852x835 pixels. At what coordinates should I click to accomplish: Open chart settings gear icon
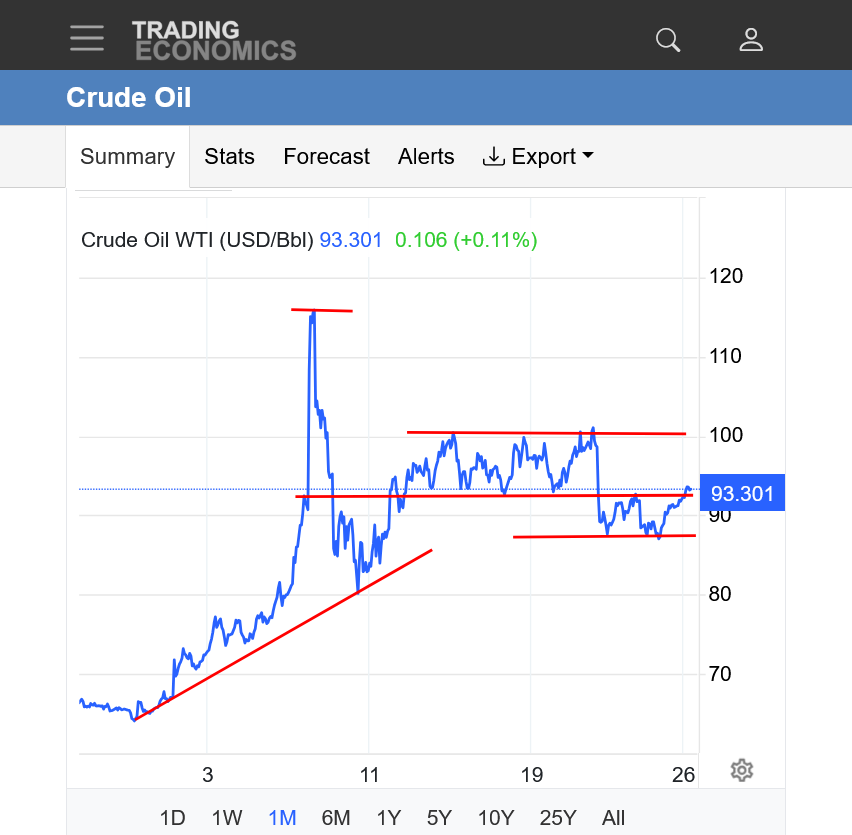(x=741, y=770)
